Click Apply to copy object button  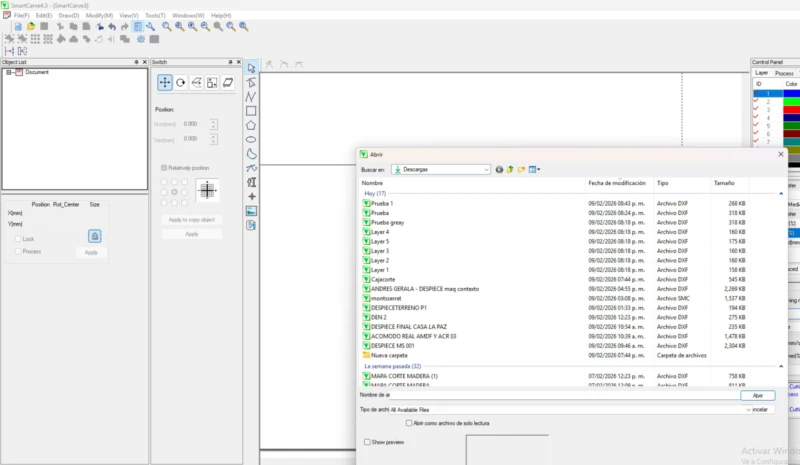(x=192, y=219)
